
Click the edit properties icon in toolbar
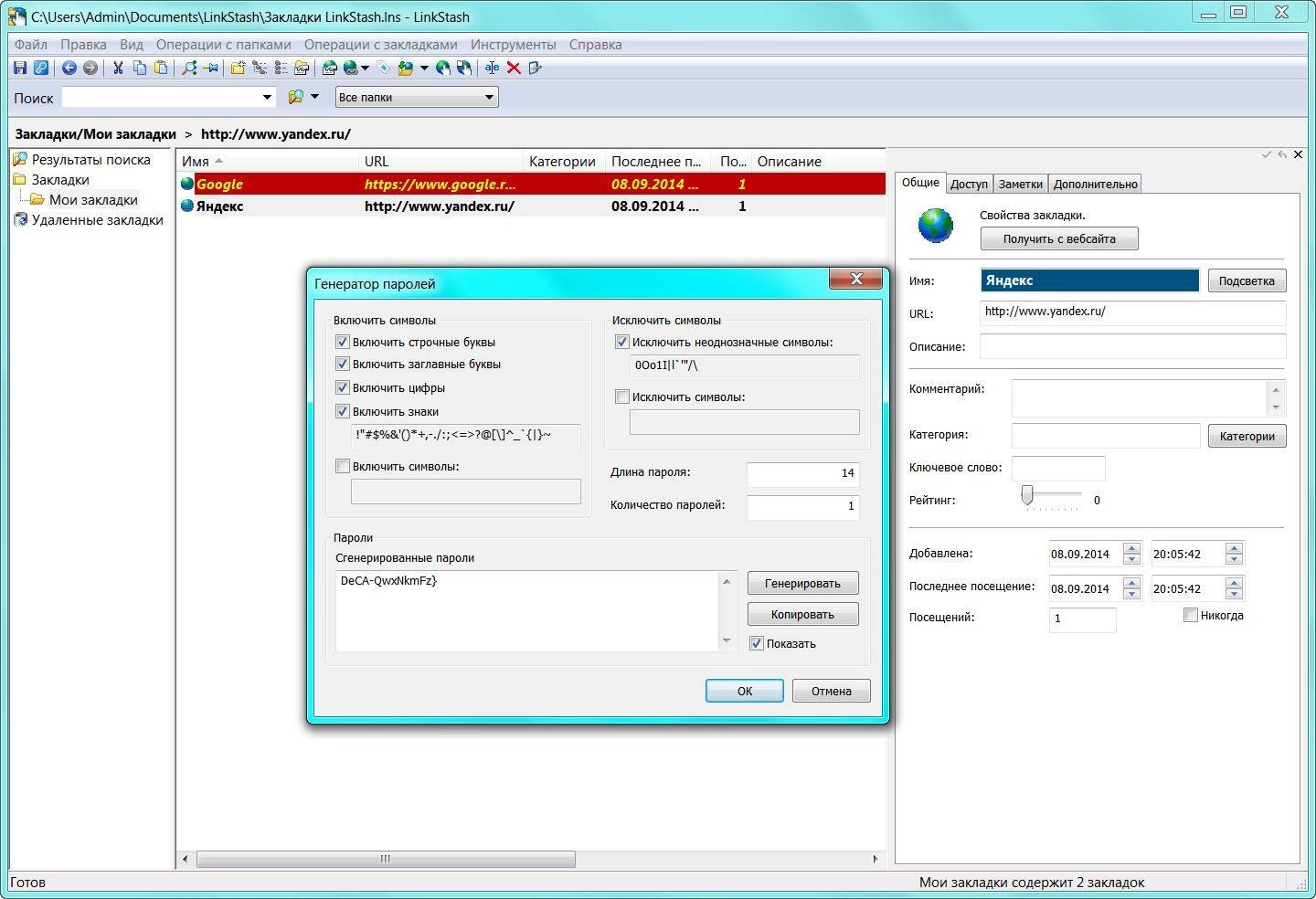point(535,68)
